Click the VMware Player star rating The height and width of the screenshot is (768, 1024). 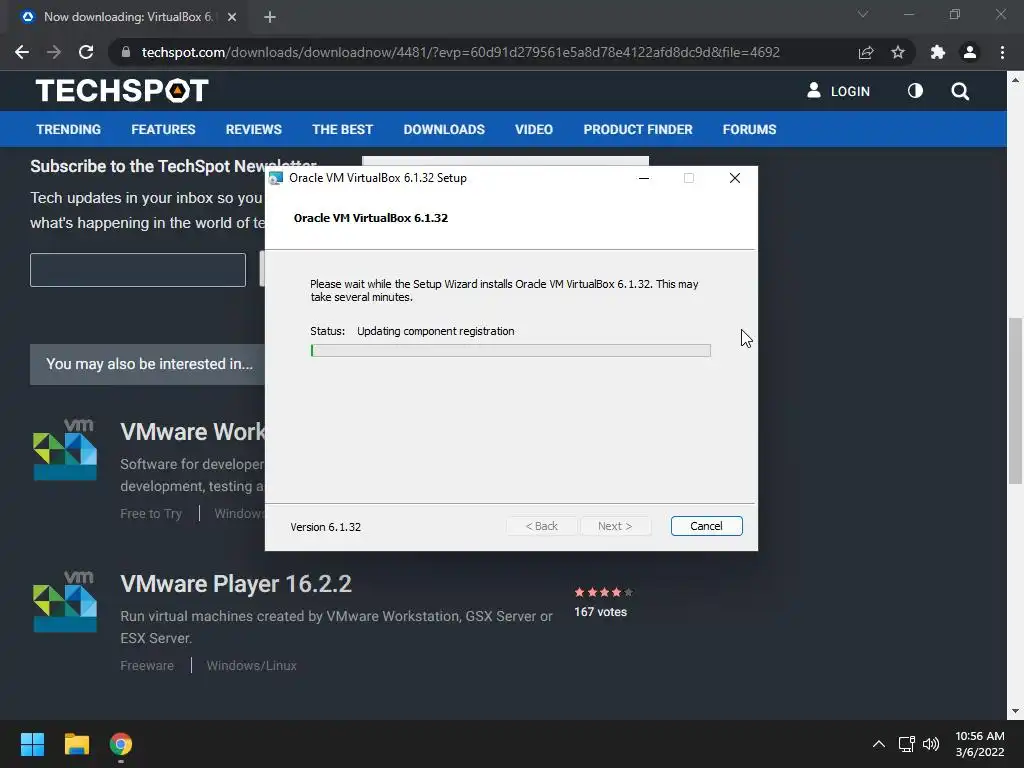click(603, 592)
